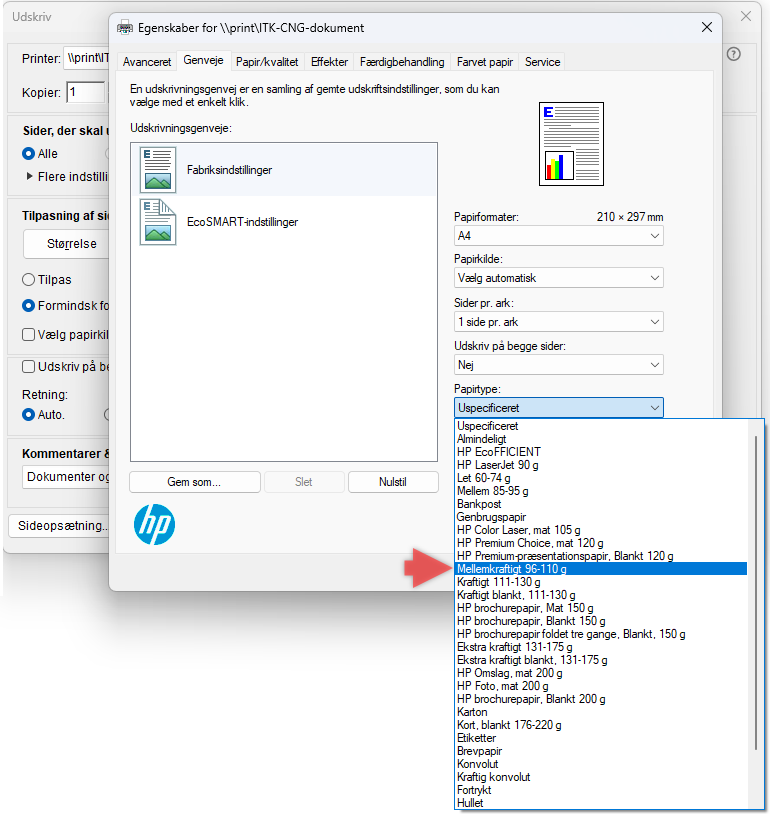This screenshot has width=770, height=814.
Task: Switch to the Genveje tab
Action: point(204,60)
